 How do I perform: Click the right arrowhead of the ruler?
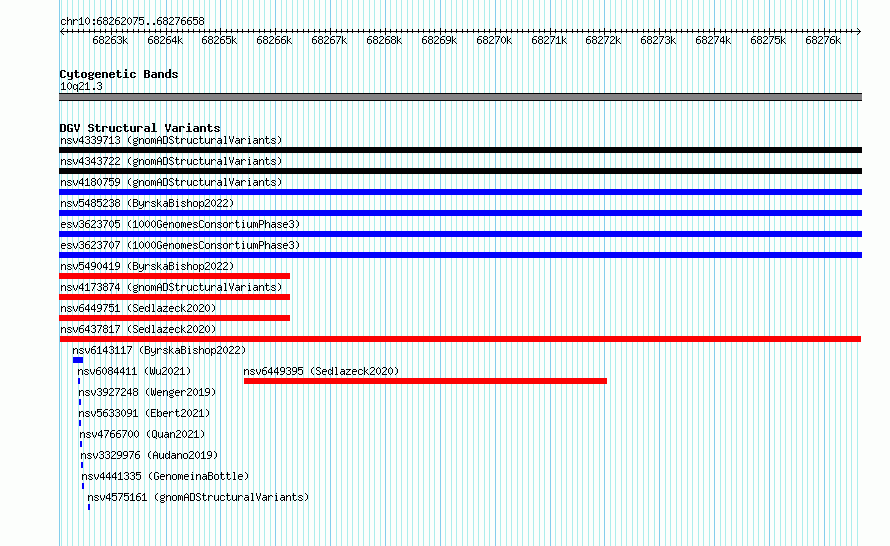[859, 32]
